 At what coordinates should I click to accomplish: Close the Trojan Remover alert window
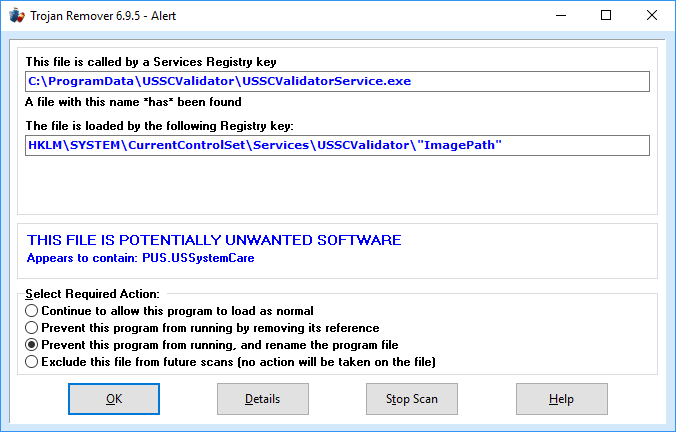(x=652, y=16)
